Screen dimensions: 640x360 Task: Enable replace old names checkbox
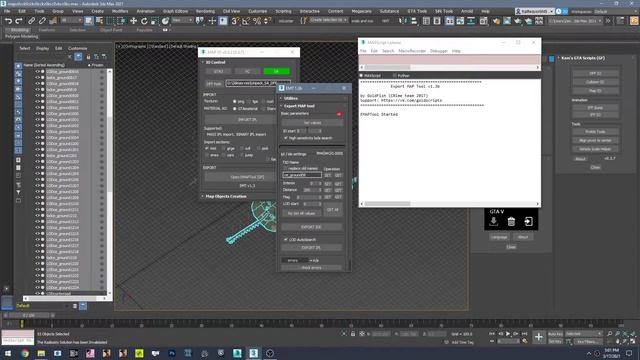[285, 168]
